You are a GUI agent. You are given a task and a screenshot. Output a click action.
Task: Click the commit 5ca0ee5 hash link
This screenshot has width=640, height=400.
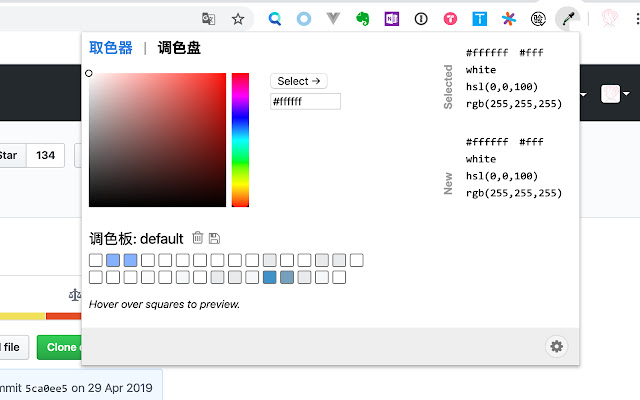pyautogui.click(x=46, y=388)
